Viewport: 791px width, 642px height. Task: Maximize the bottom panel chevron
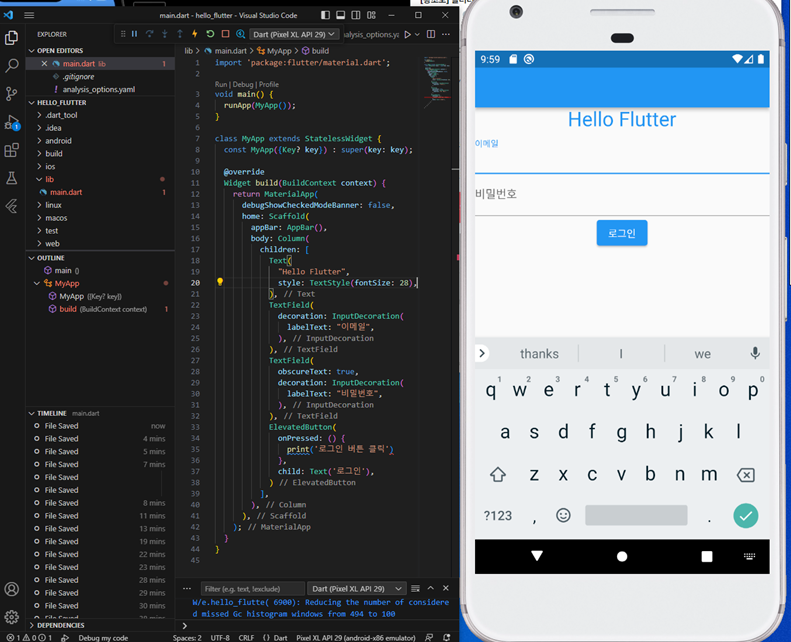click(x=430, y=588)
